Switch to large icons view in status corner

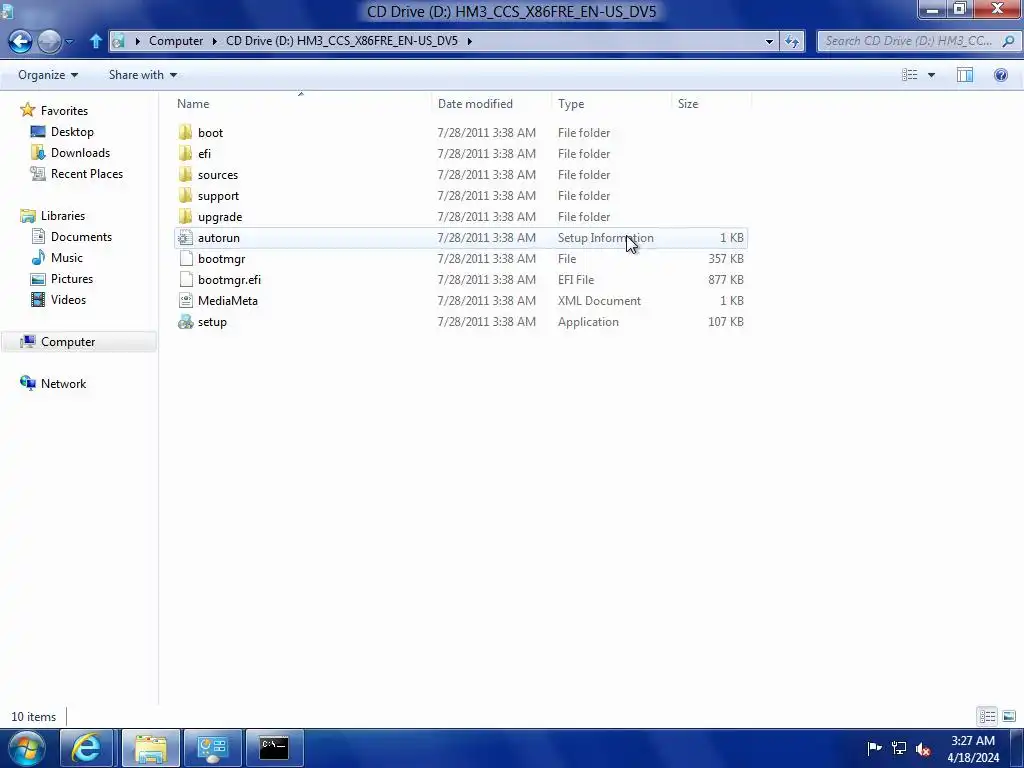(x=1009, y=716)
